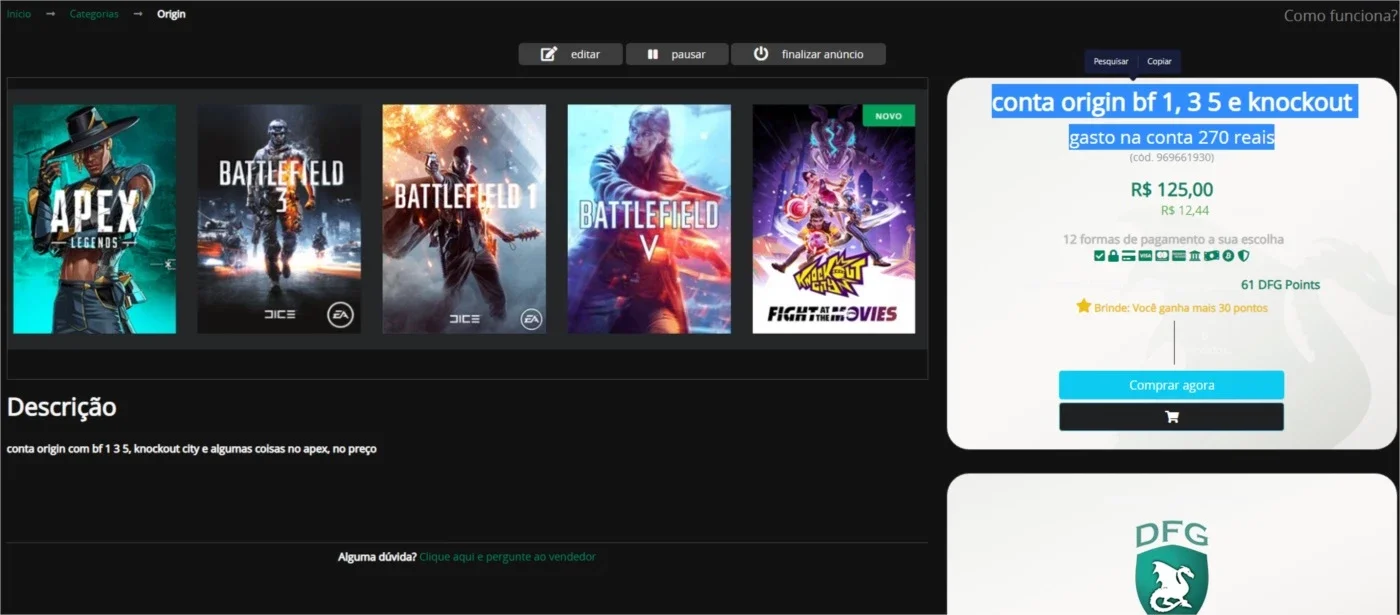The width and height of the screenshot is (1400, 615).
Task: Open the Apex Legends cover image
Action: click(x=94, y=219)
